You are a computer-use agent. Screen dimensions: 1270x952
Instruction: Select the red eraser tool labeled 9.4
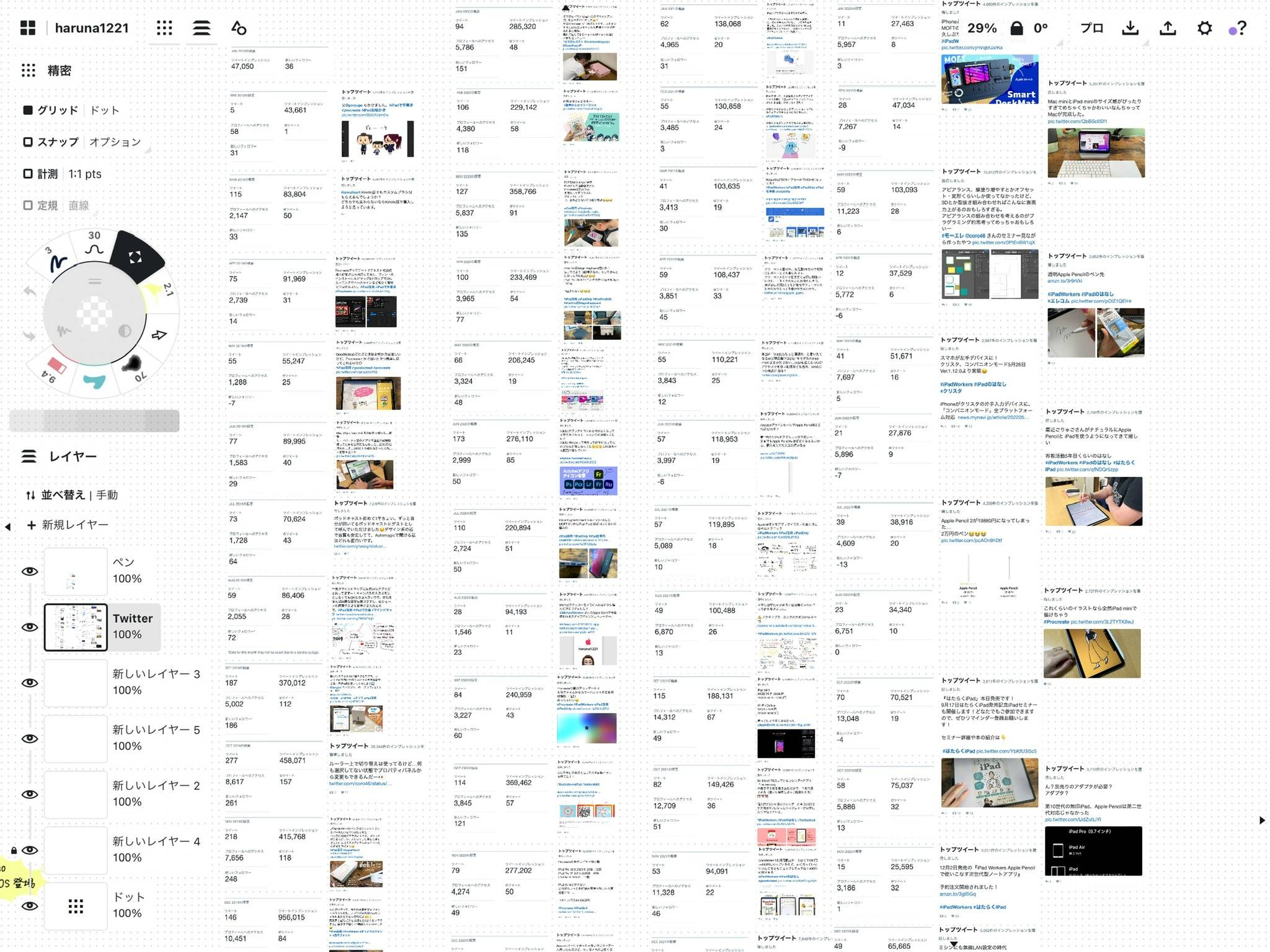[55, 367]
